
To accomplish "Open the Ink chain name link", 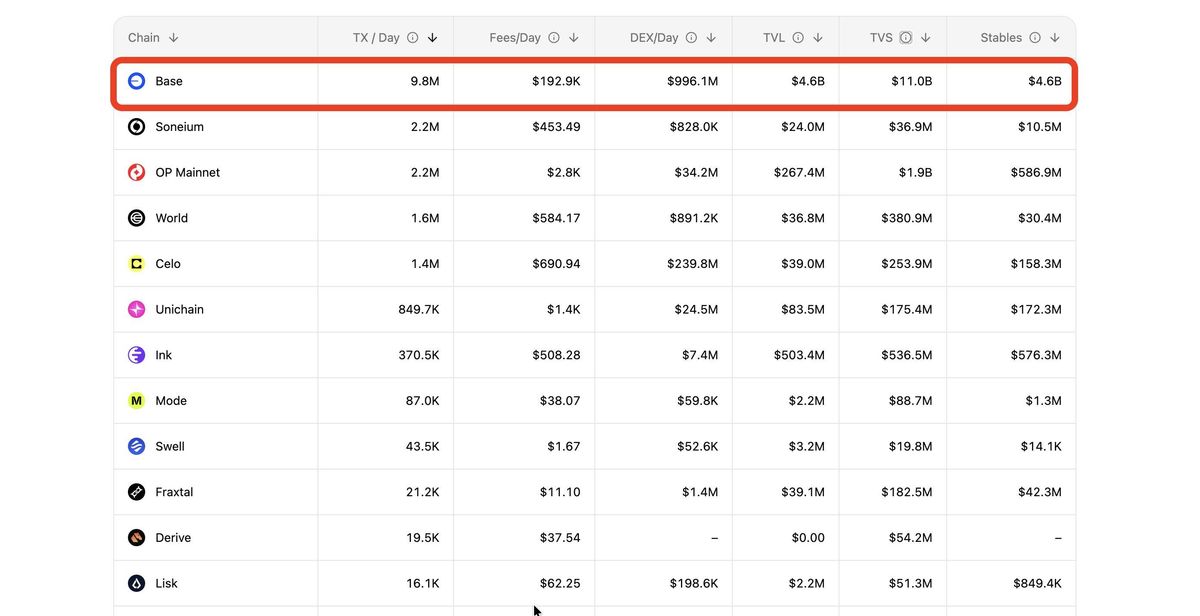I will pos(164,355).
